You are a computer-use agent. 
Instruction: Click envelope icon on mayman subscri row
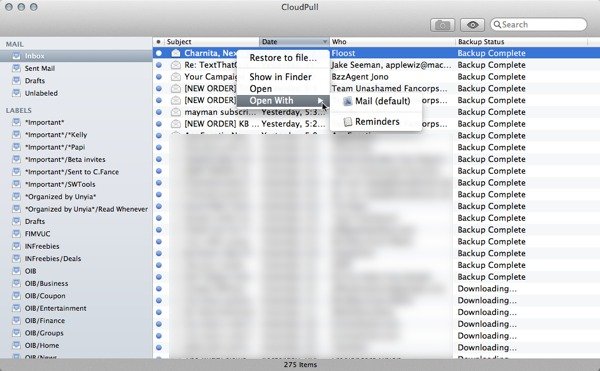(x=176, y=112)
